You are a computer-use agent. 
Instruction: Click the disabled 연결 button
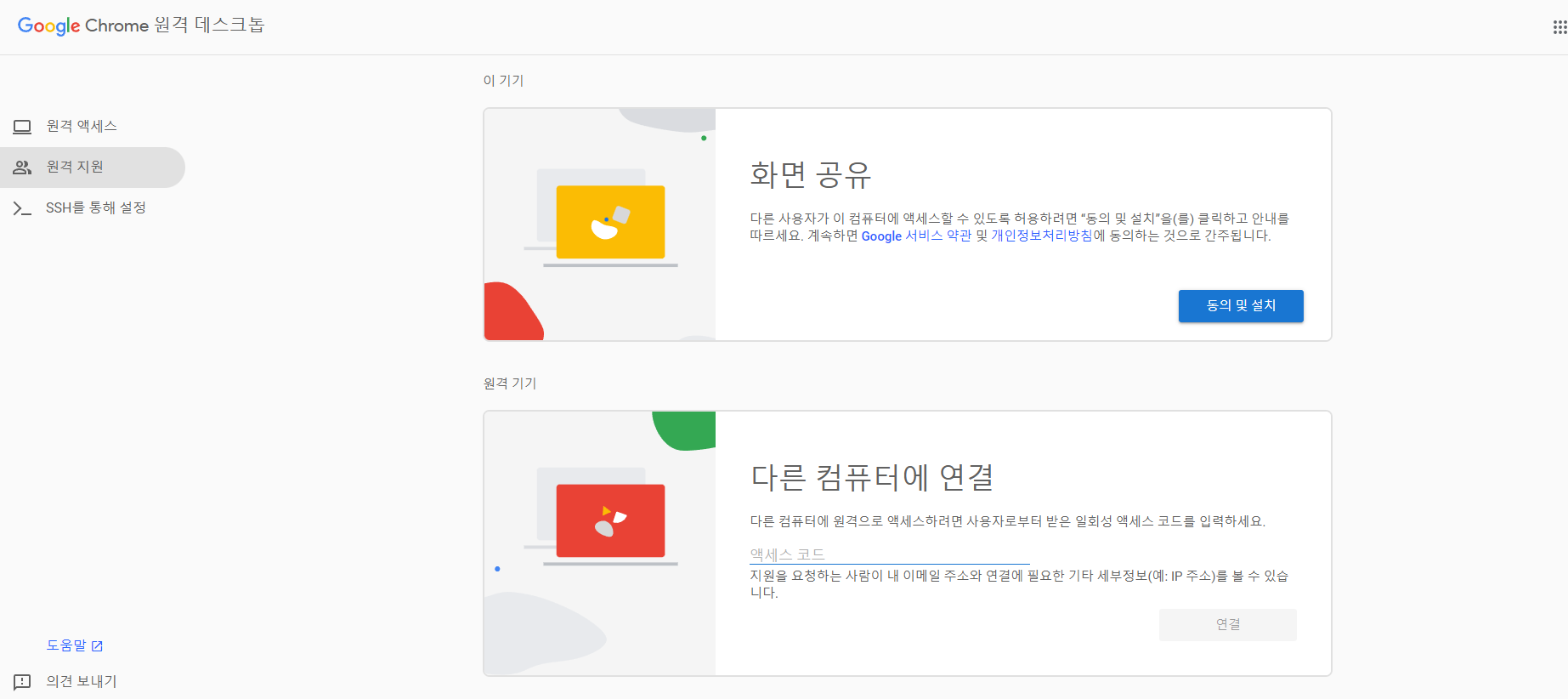pos(1228,624)
